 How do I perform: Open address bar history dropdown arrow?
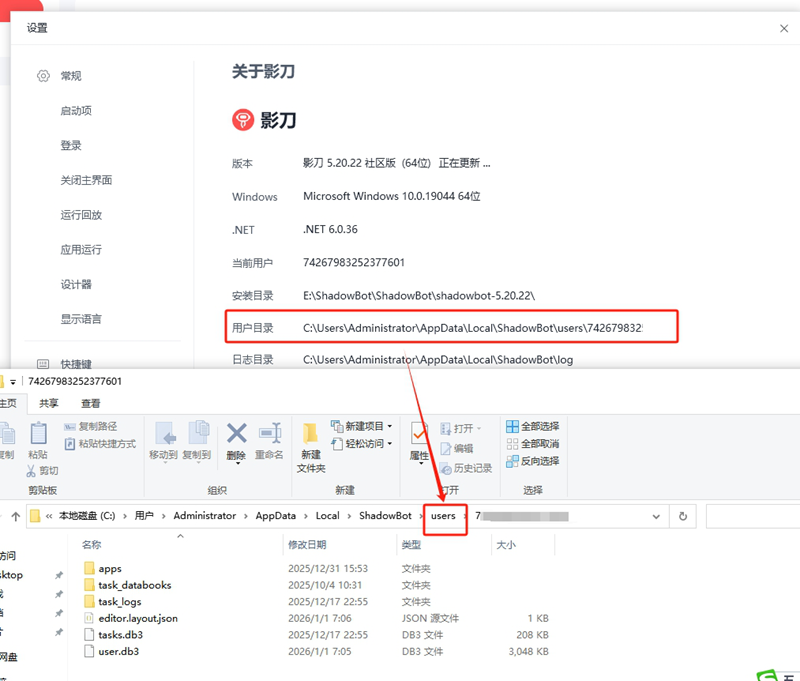(656, 516)
